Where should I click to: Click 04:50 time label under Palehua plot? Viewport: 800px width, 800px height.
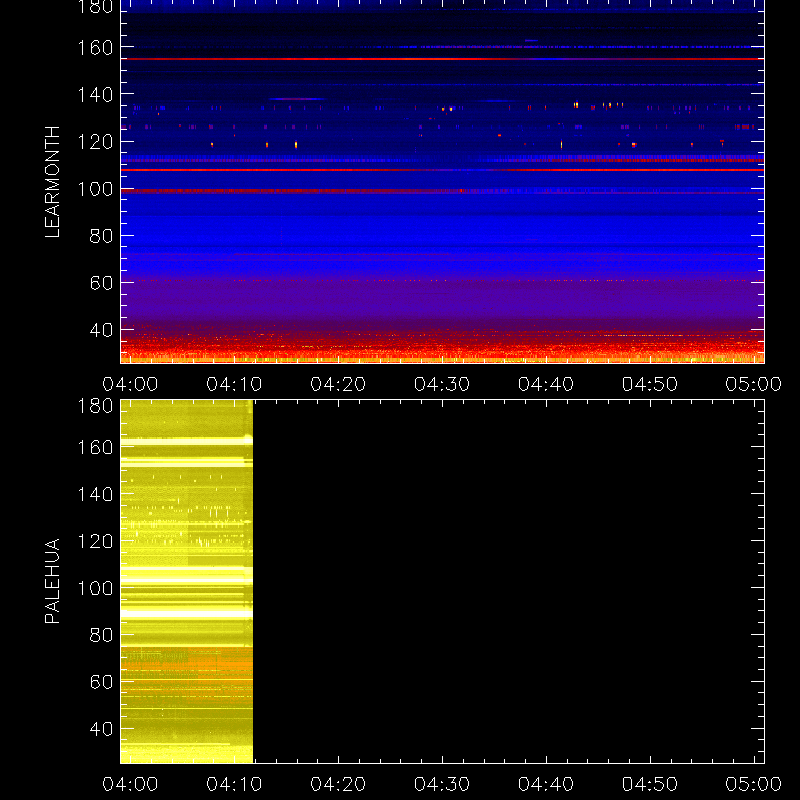pos(649,784)
